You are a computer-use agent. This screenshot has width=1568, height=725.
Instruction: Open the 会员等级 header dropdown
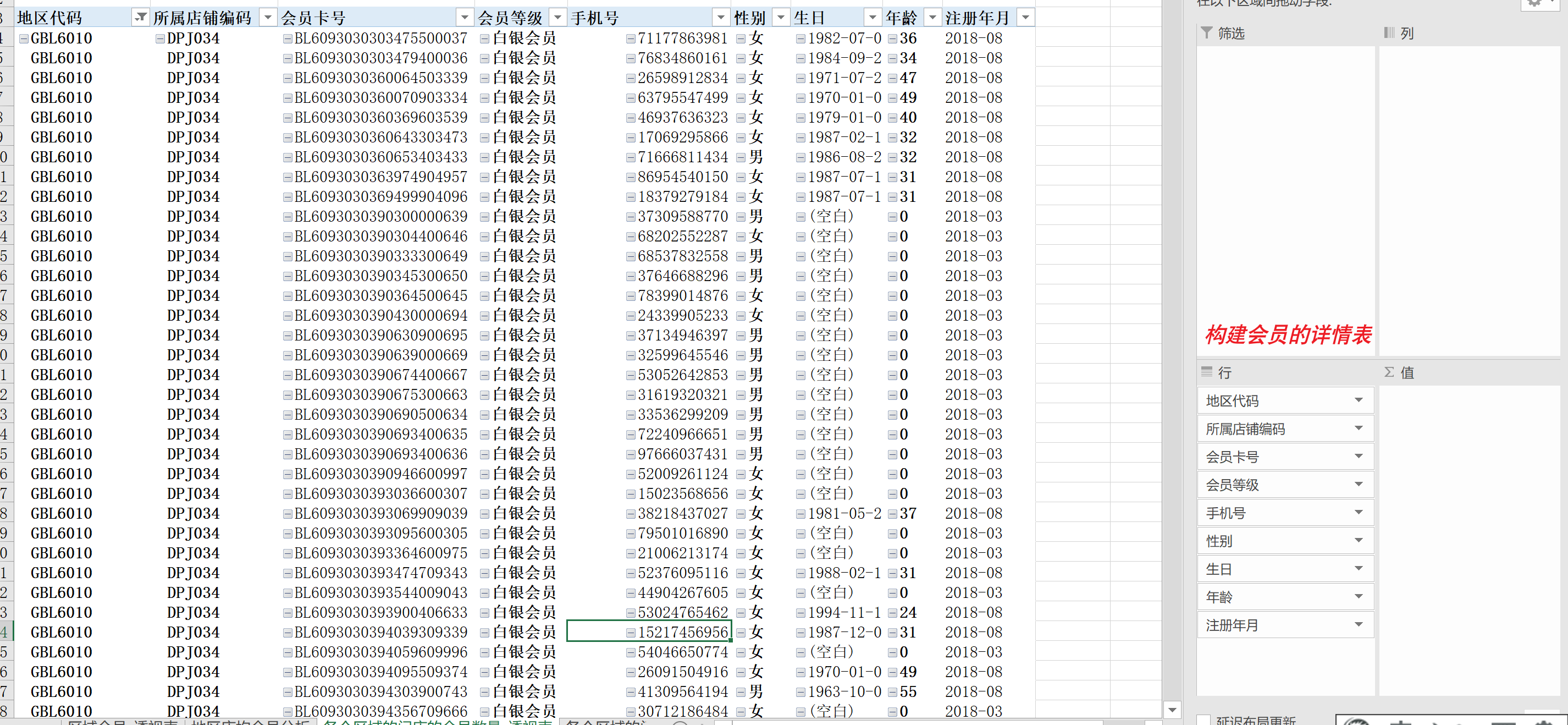(x=557, y=18)
